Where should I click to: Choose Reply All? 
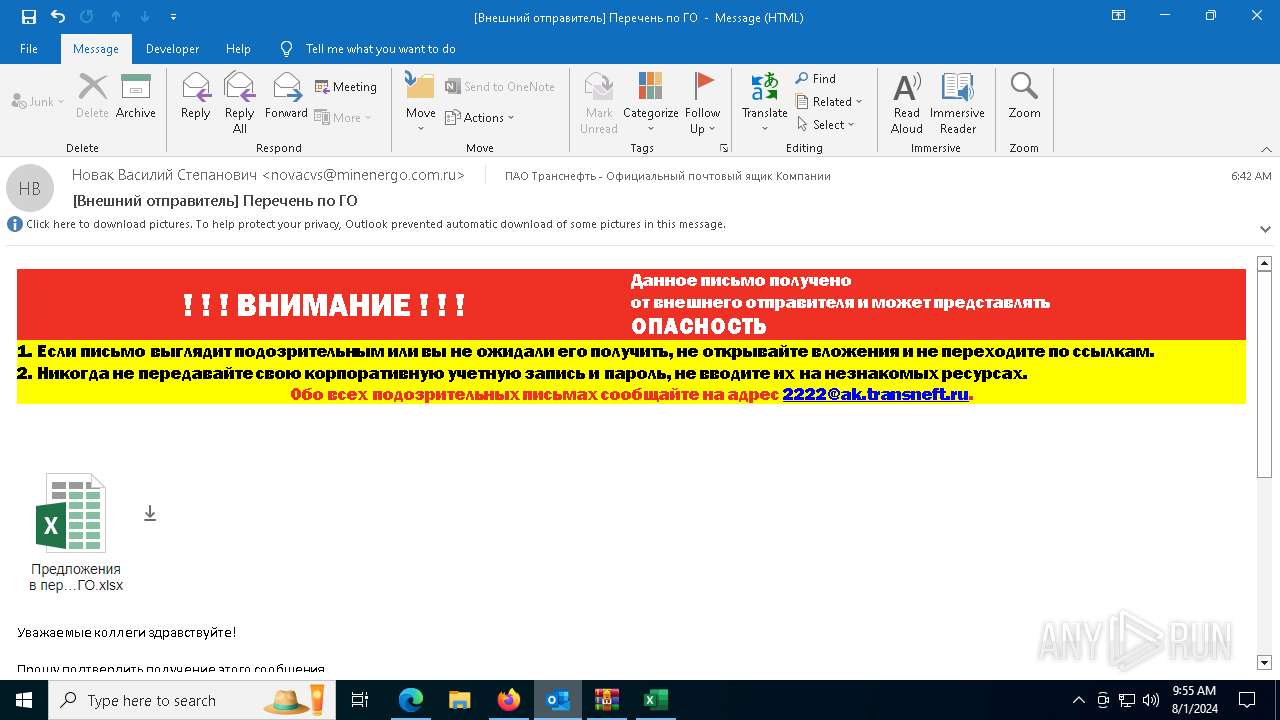pyautogui.click(x=239, y=103)
